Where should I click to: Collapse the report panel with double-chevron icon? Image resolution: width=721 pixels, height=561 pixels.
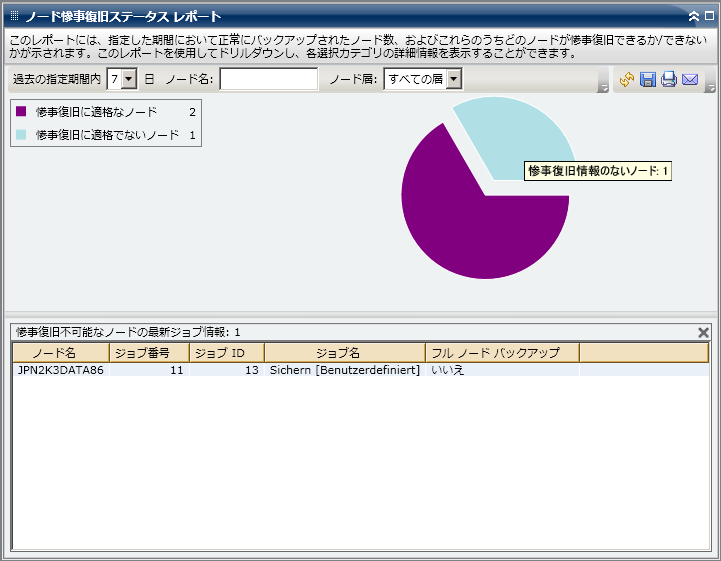click(x=693, y=16)
